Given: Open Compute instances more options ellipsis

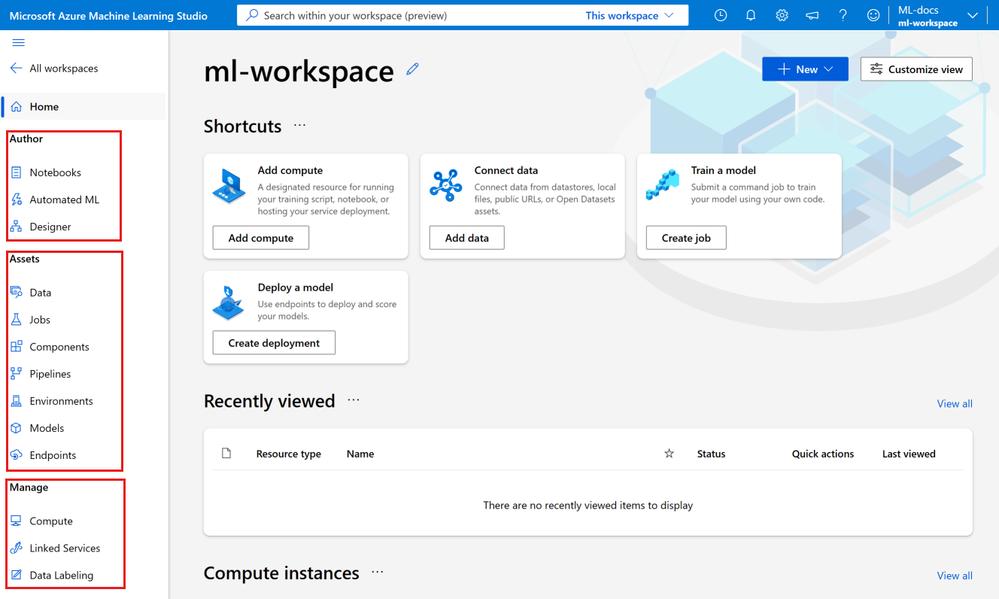Looking at the screenshot, I should [378, 572].
